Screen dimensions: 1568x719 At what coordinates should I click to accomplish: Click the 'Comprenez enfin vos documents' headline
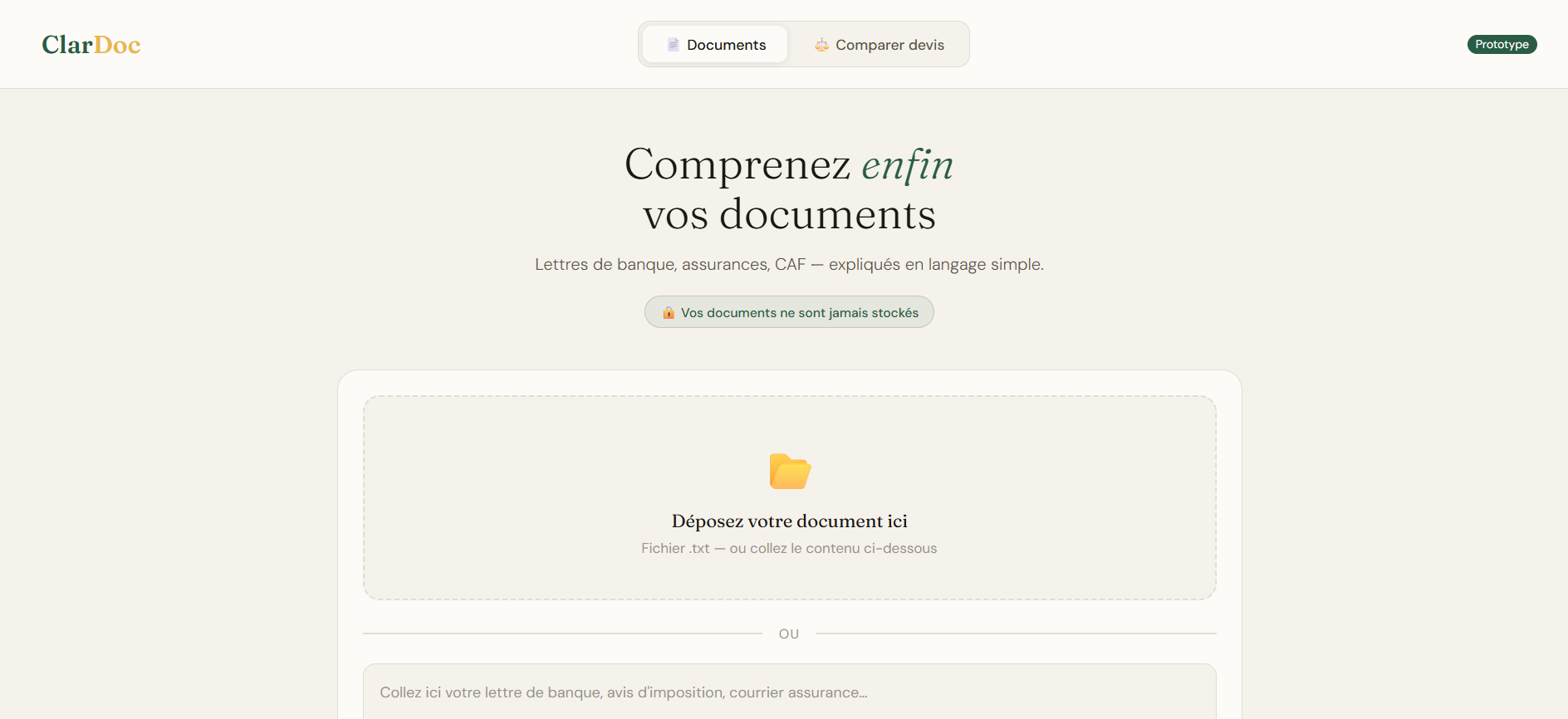pos(789,188)
